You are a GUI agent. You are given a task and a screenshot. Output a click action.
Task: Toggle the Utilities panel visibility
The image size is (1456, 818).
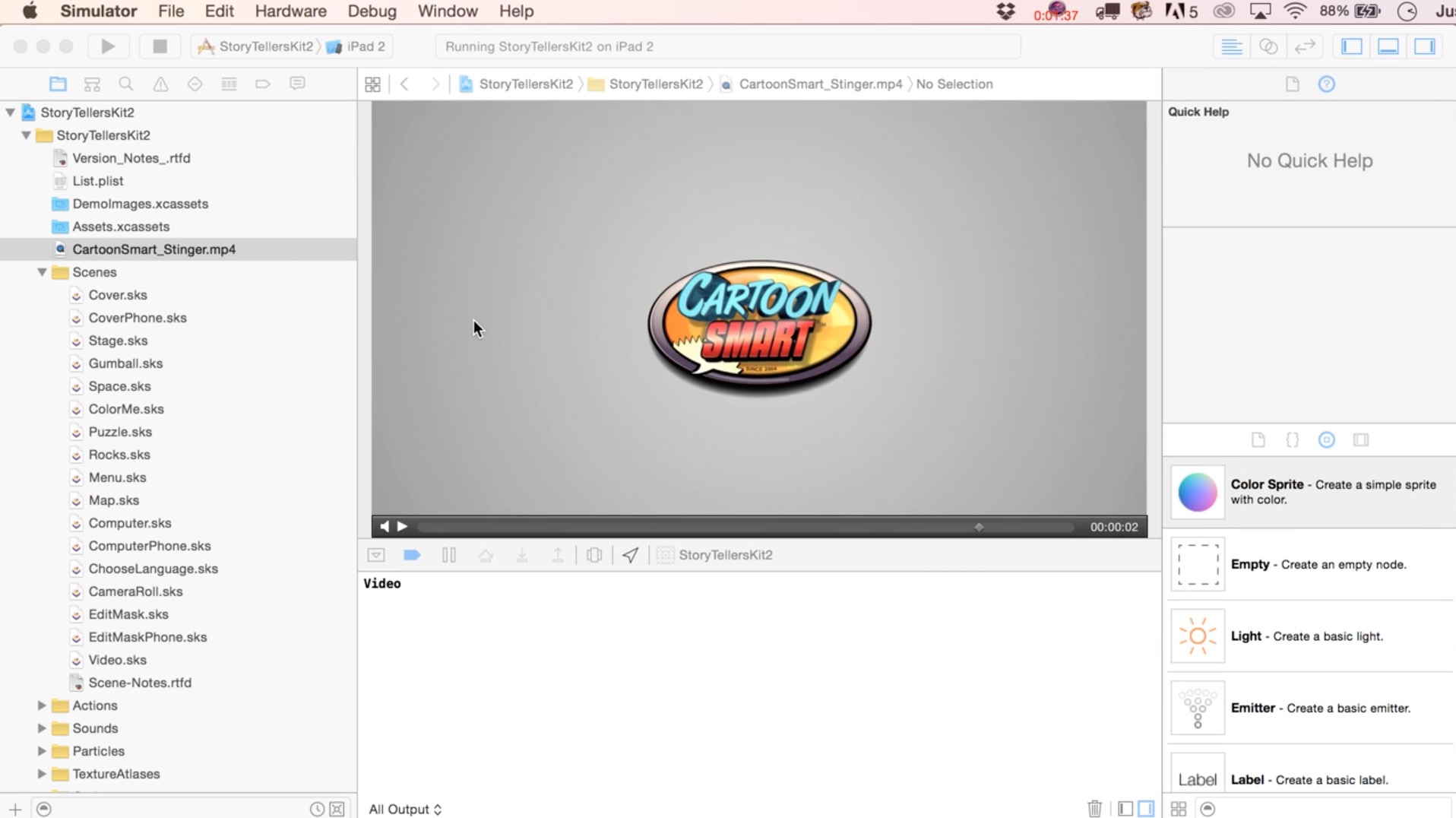tap(1425, 46)
